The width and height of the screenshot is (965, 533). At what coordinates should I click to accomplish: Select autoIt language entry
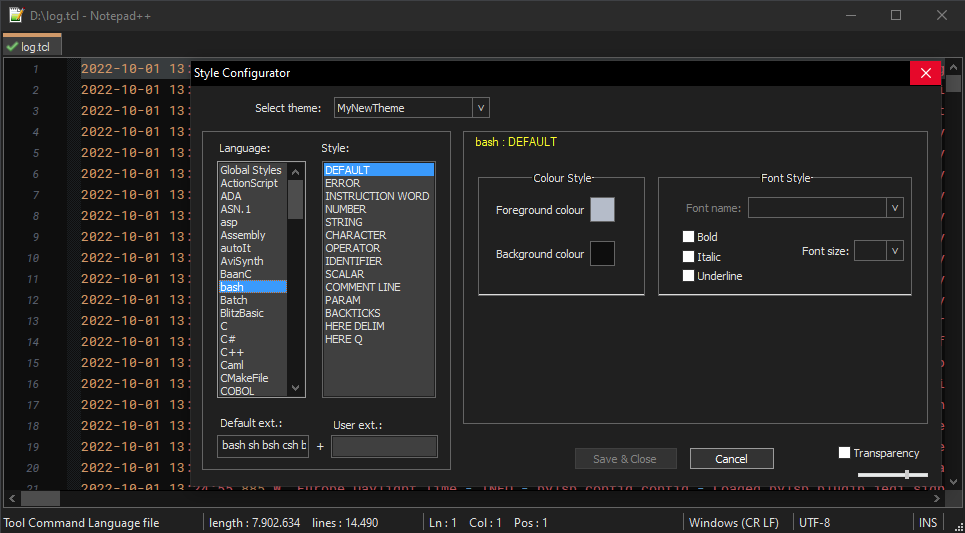(251, 248)
